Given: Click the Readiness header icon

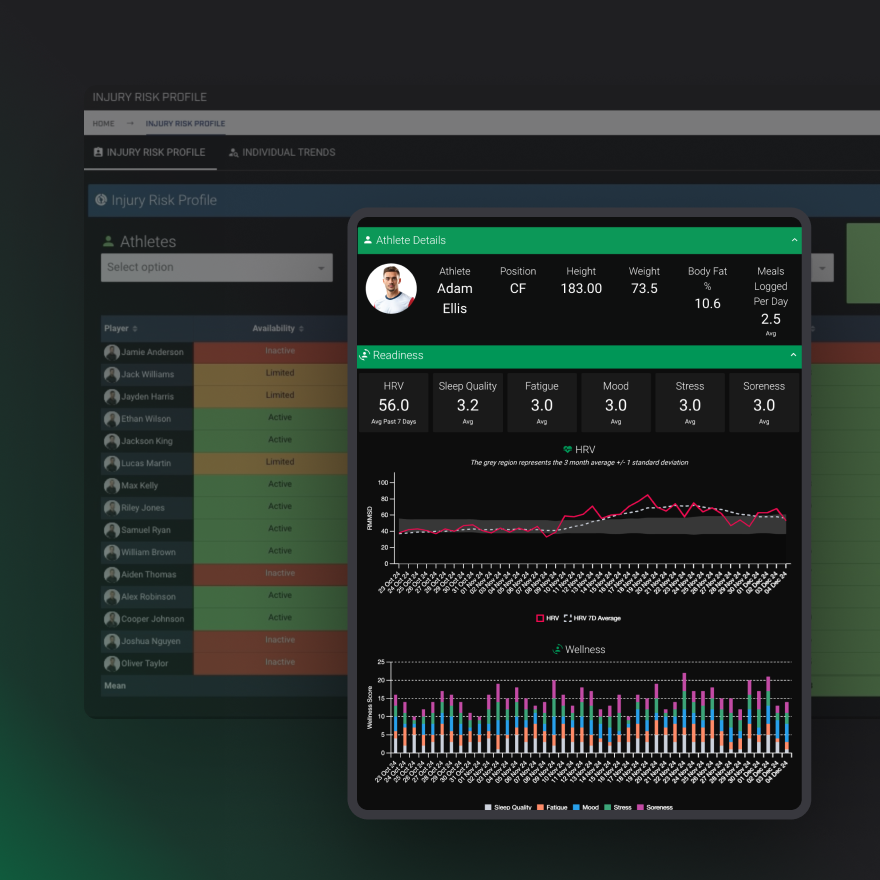Looking at the screenshot, I should point(366,355).
